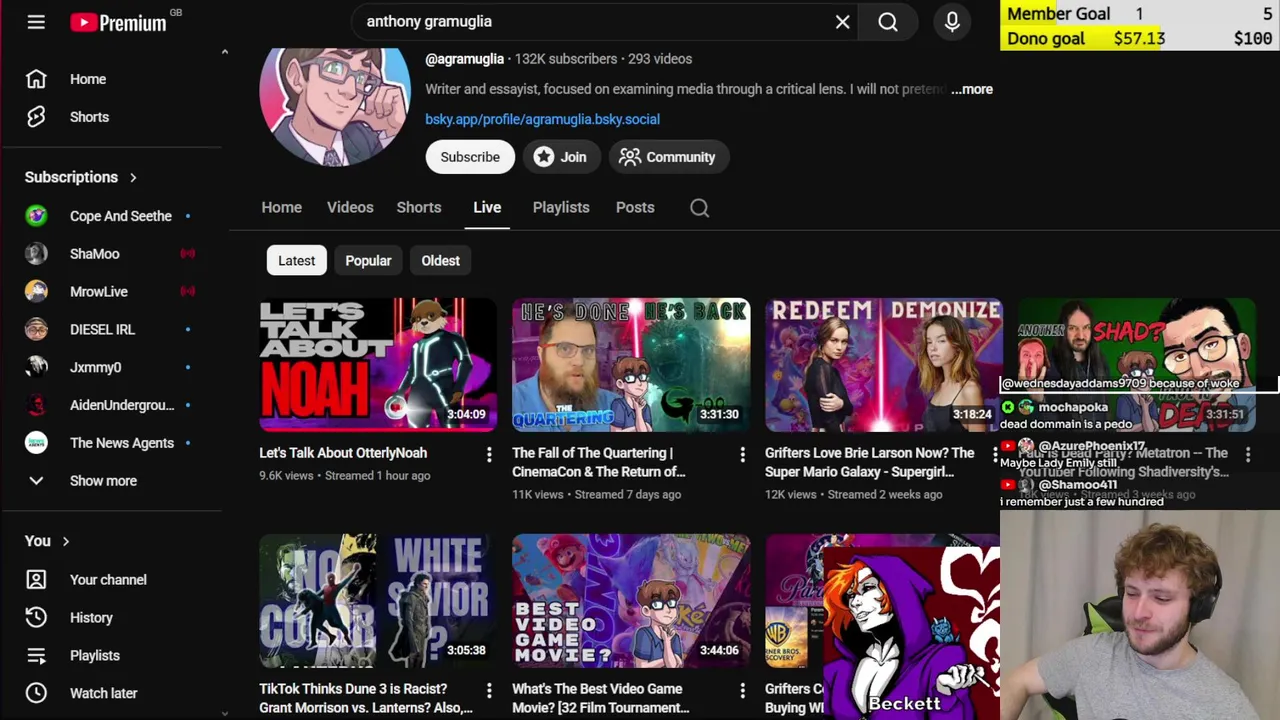The image size is (1280, 720).
Task: Switch to the channel Home tab
Action: click(282, 207)
